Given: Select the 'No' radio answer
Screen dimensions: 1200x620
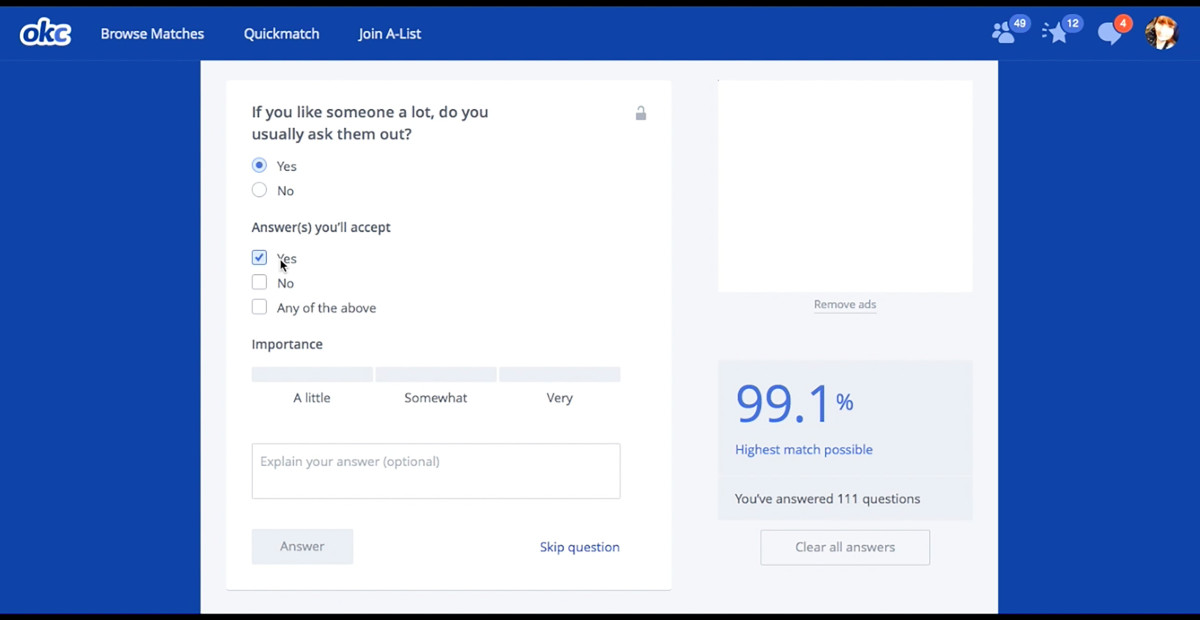Looking at the screenshot, I should (260, 190).
